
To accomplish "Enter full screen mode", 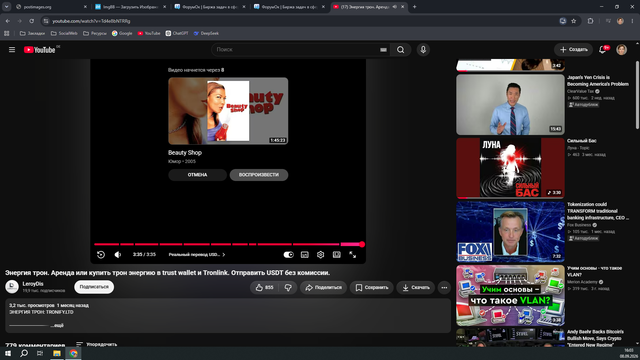I will point(353,255).
